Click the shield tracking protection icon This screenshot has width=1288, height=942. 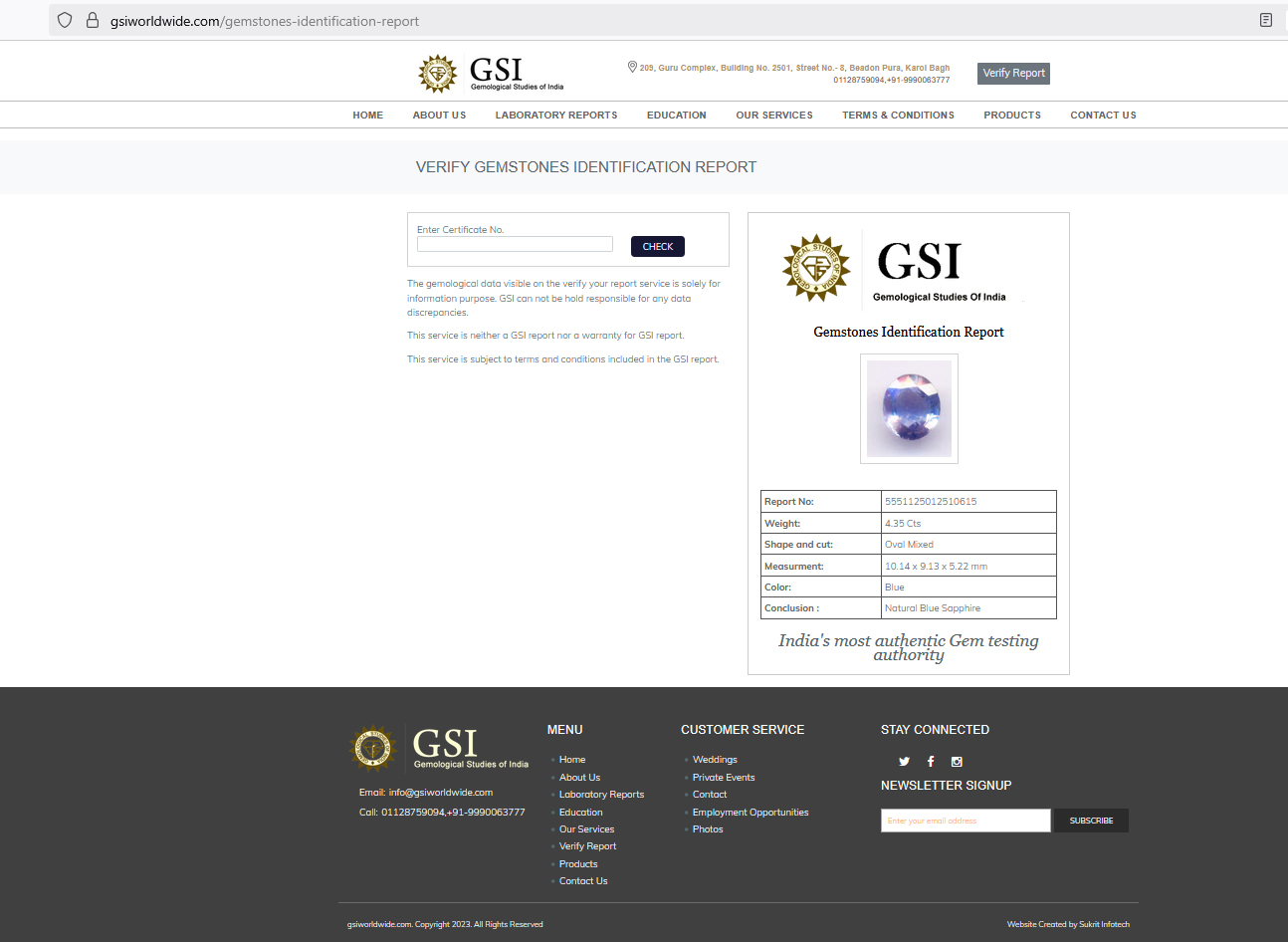tap(65, 20)
